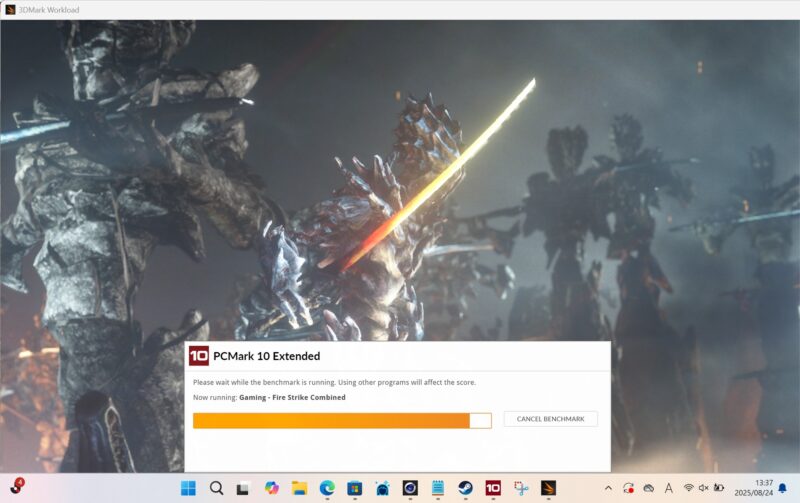Viewport: 800px width, 503px height.
Task: Click the Cancel Benchmark button
Action: coord(551,419)
